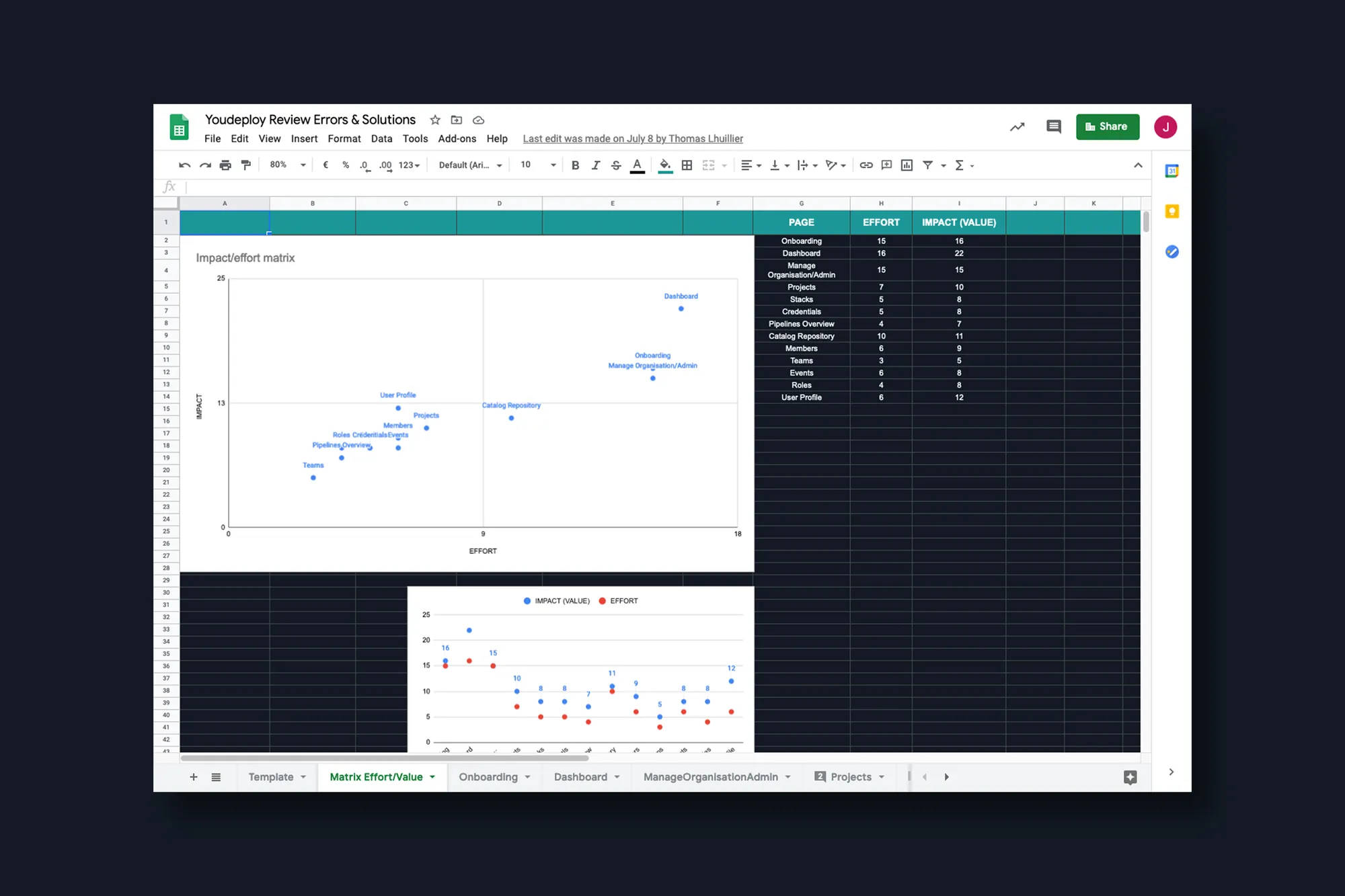Open the zoom level dropdown
The height and width of the screenshot is (896, 1345).
[x=288, y=165]
